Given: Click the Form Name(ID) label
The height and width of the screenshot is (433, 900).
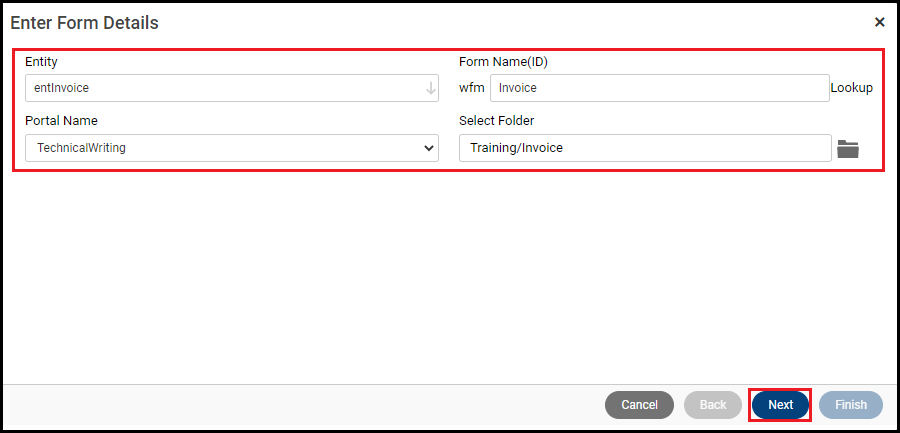Looking at the screenshot, I should [503, 62].
